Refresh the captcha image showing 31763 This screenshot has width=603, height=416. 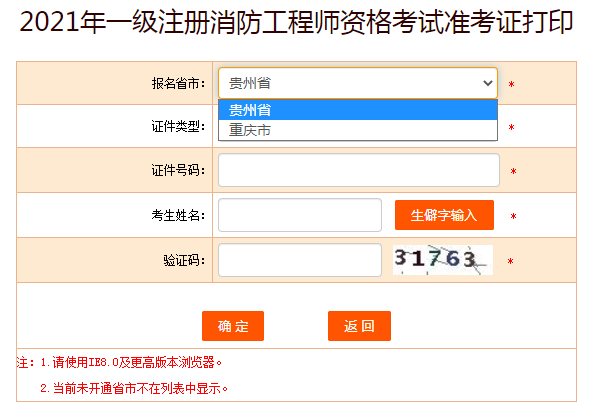442,260
